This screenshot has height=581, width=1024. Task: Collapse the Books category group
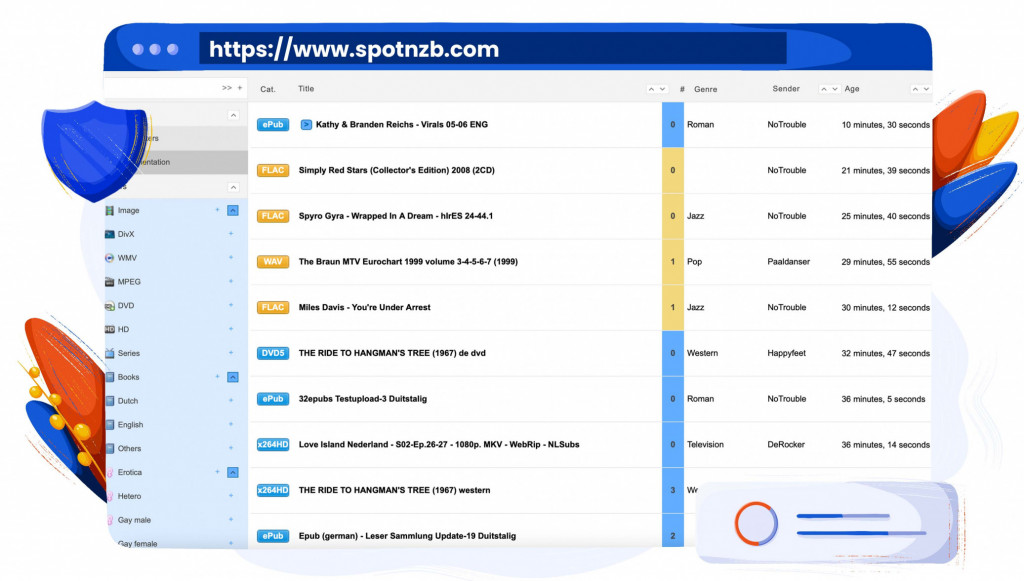pos(232,377)
